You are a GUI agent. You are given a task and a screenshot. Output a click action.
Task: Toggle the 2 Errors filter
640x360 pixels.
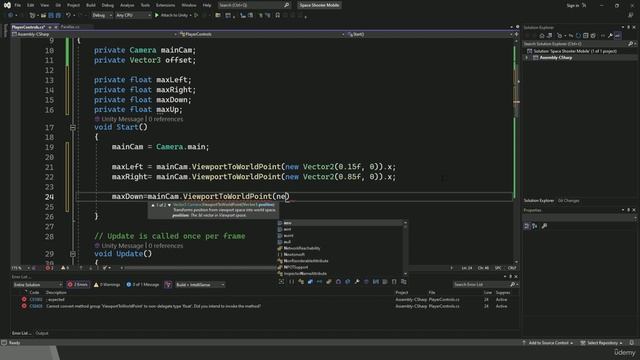[78, 284]
